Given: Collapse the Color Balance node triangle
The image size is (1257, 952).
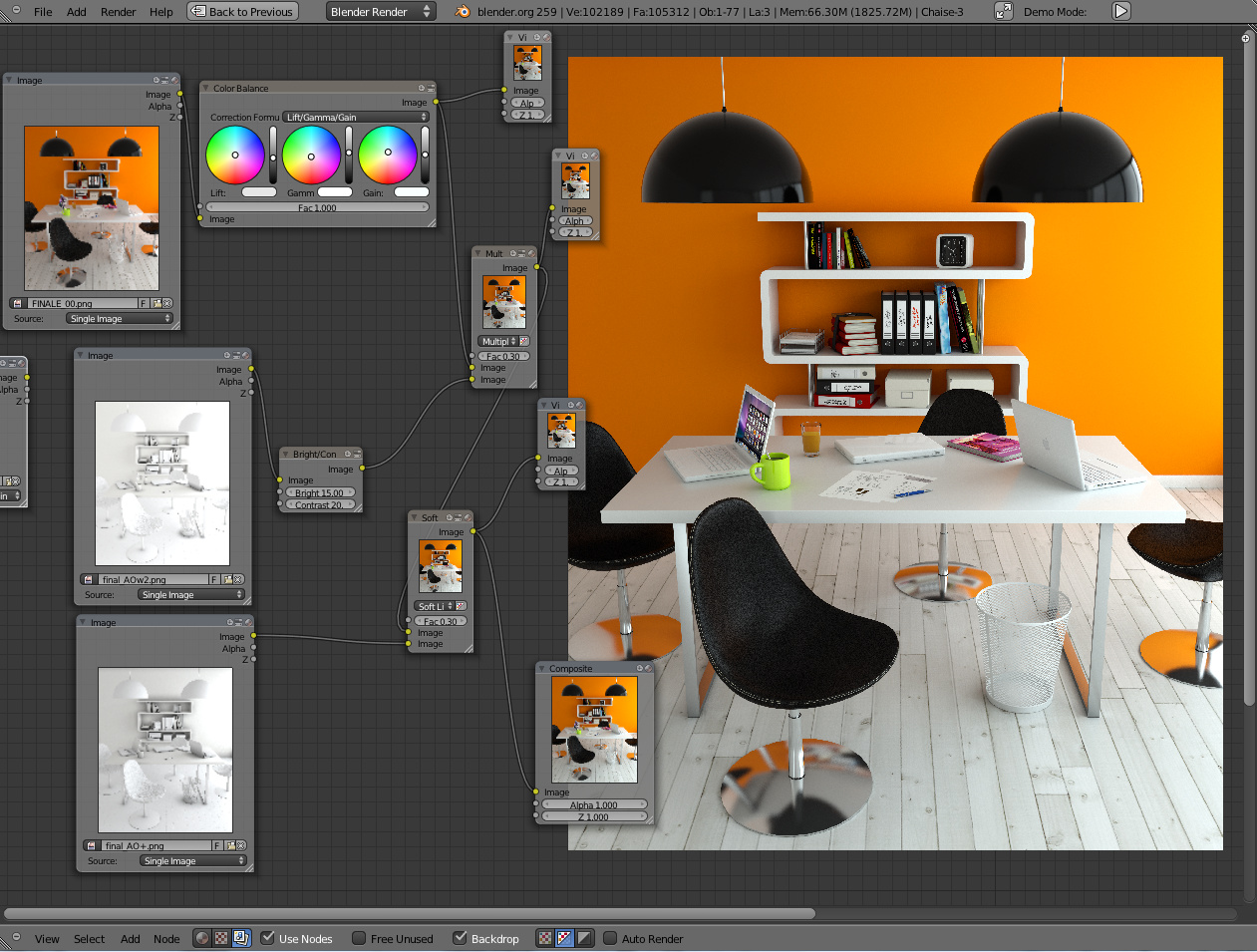Looking at the screenshot, I should pos(206,88).
